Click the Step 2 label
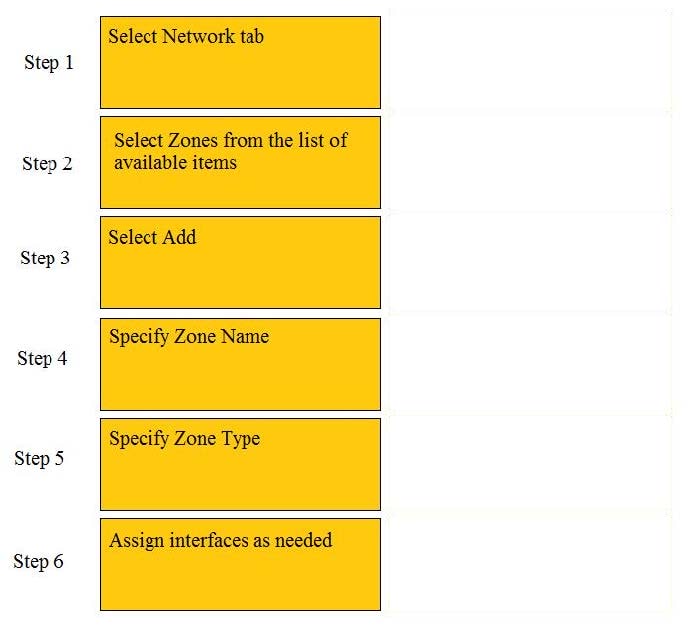This screenshot has width=695, height=629. (x=47, y=164)
